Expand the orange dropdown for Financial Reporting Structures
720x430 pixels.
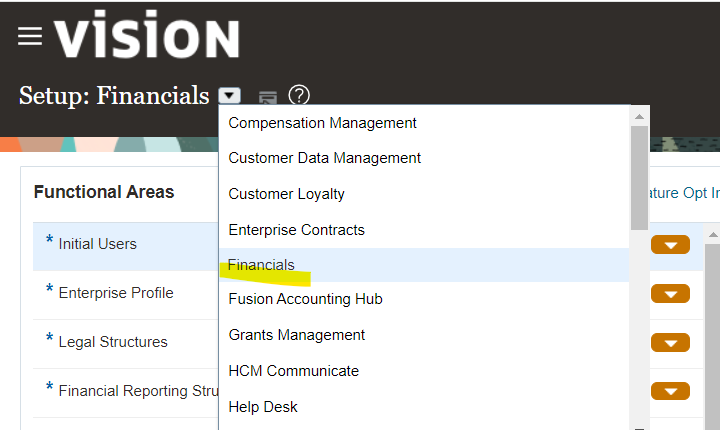670,391
